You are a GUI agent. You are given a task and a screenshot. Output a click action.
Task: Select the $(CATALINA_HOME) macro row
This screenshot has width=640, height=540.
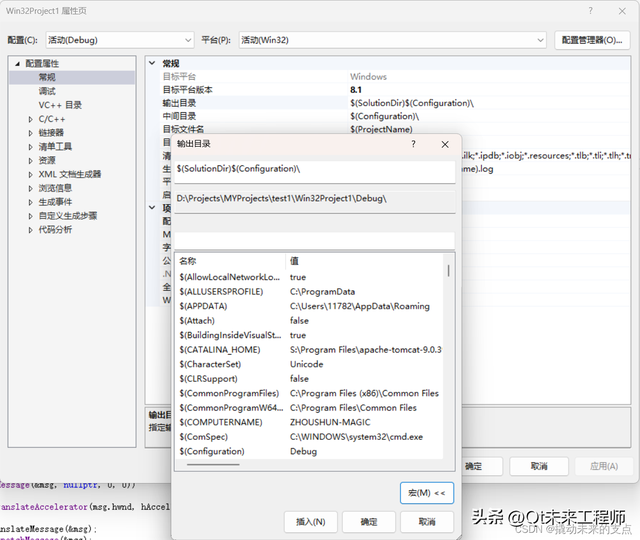tap(310, 350)
